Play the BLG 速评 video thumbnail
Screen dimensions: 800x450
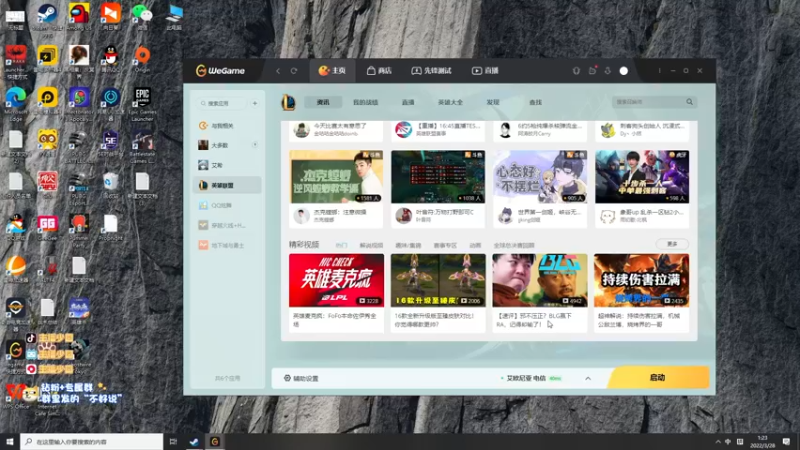pos(540,281)
